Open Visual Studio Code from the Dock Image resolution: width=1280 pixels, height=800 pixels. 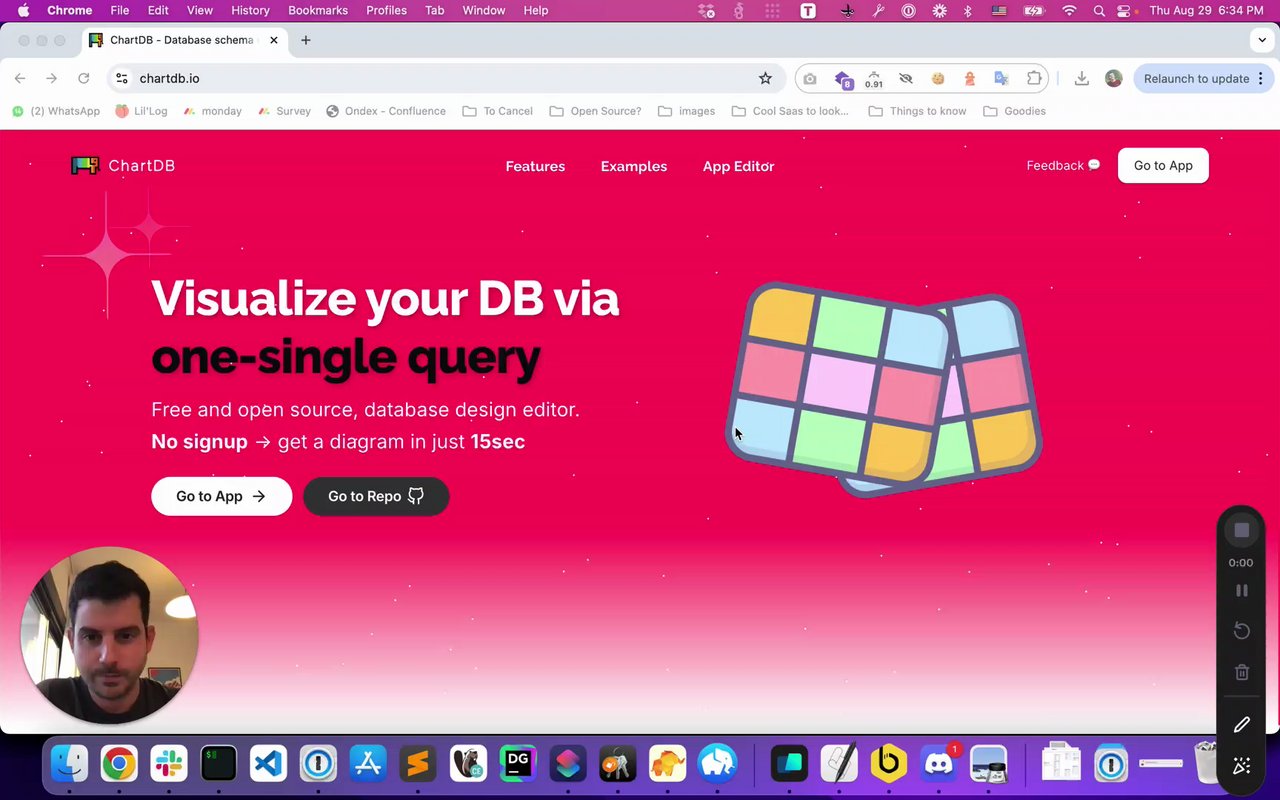point(268,765)
